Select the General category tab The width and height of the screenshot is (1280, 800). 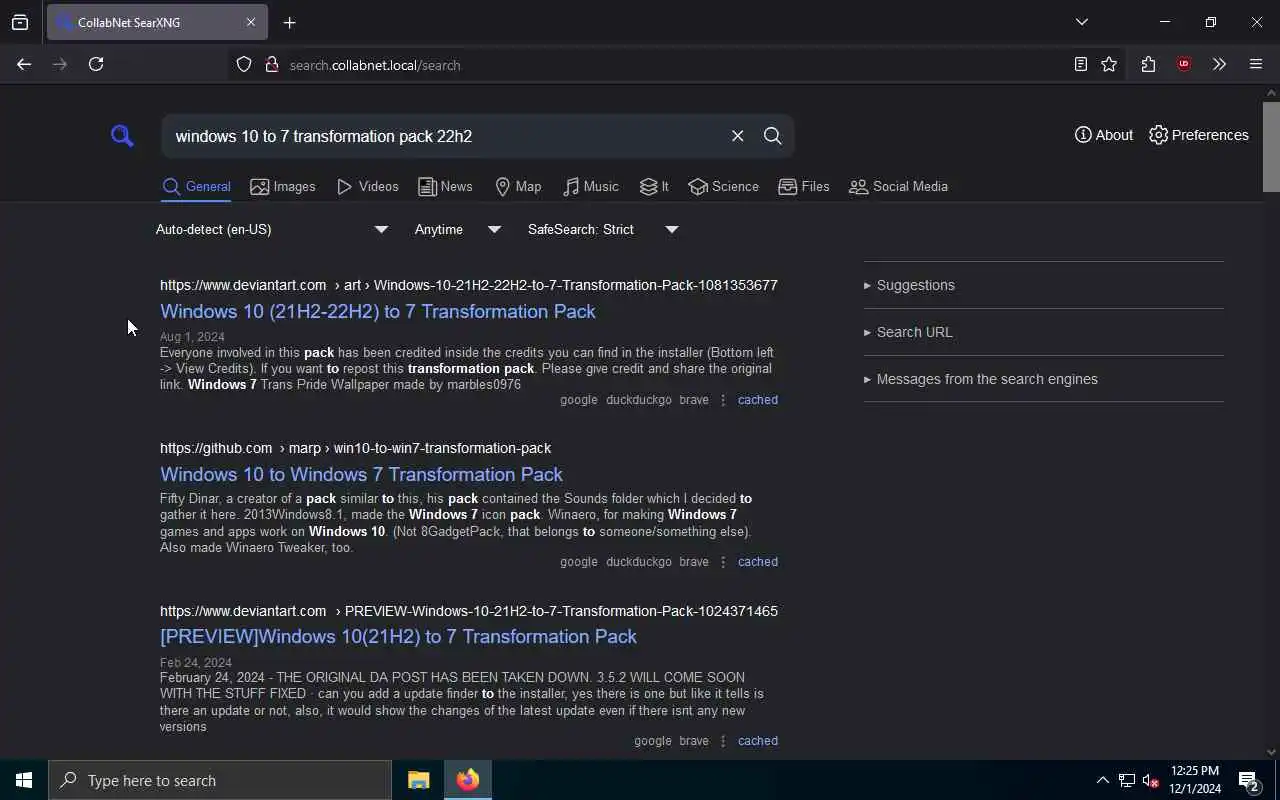[197, 187]
